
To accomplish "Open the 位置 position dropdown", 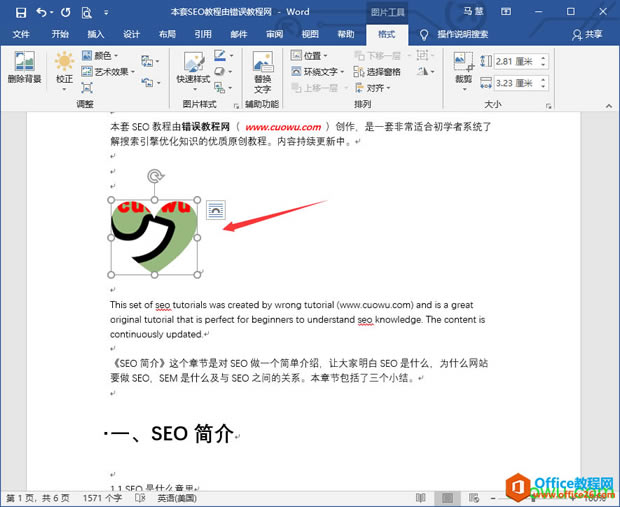I will [x=309, y=56].
